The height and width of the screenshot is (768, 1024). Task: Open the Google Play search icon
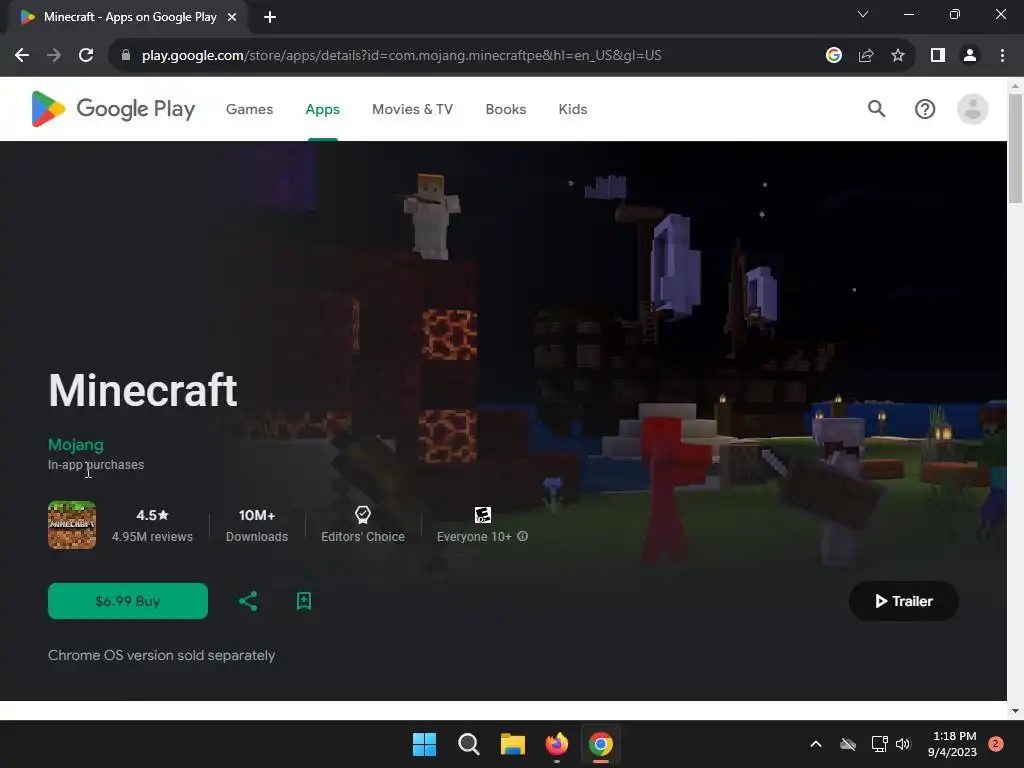(x=876, y=108)
